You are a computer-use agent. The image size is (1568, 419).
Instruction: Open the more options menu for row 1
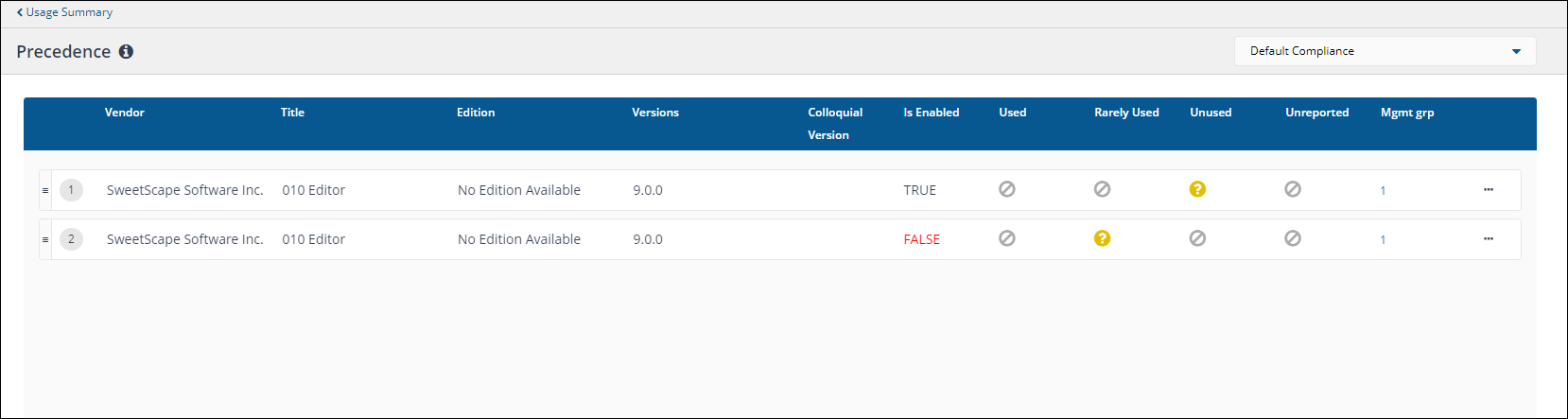tap(1488, 189)
